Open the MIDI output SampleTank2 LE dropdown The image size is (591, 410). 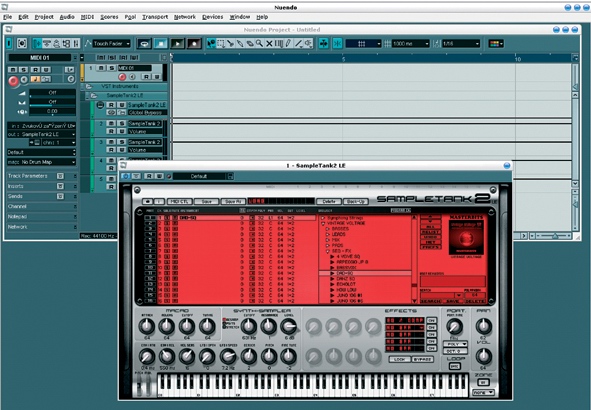coord(41,135)
